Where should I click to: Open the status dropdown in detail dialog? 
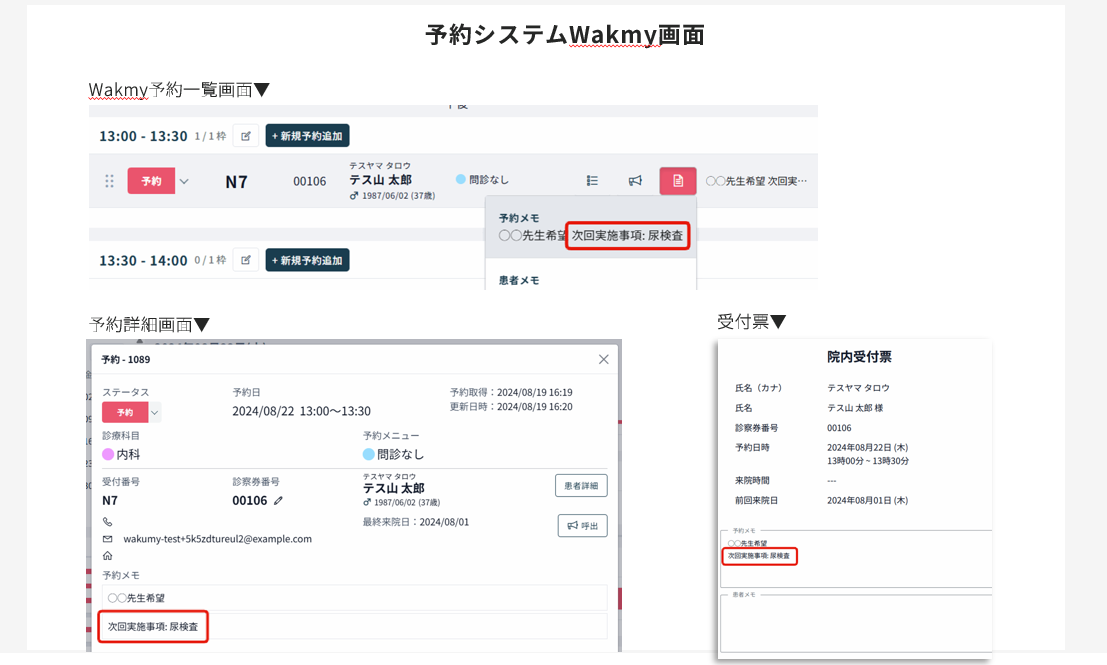click(155, 412)
